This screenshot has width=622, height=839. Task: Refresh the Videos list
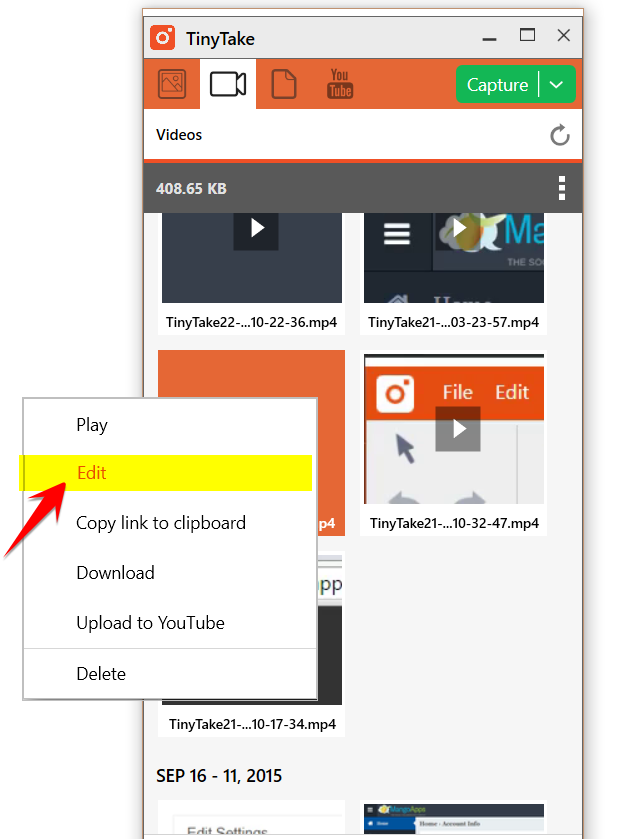560,135
